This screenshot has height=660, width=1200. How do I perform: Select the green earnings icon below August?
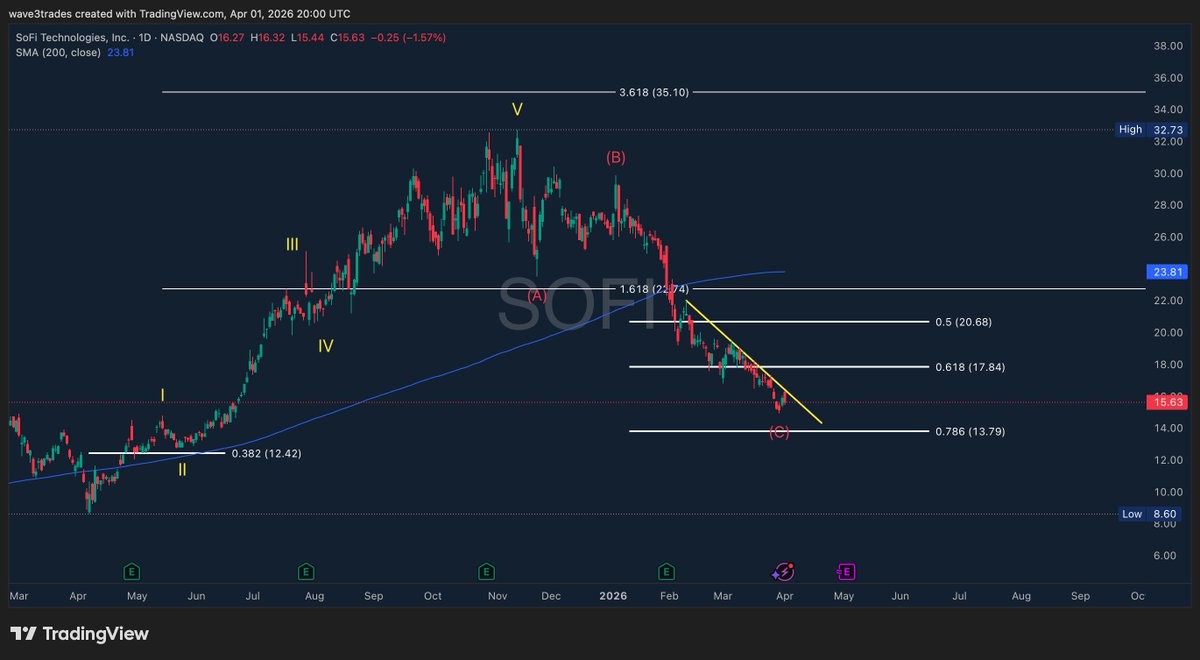[x=304, y=571]
